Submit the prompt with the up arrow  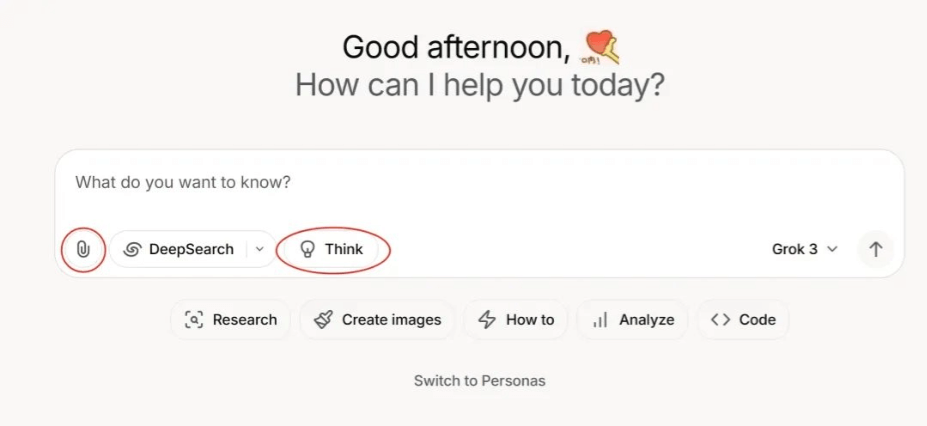[876, 249]
